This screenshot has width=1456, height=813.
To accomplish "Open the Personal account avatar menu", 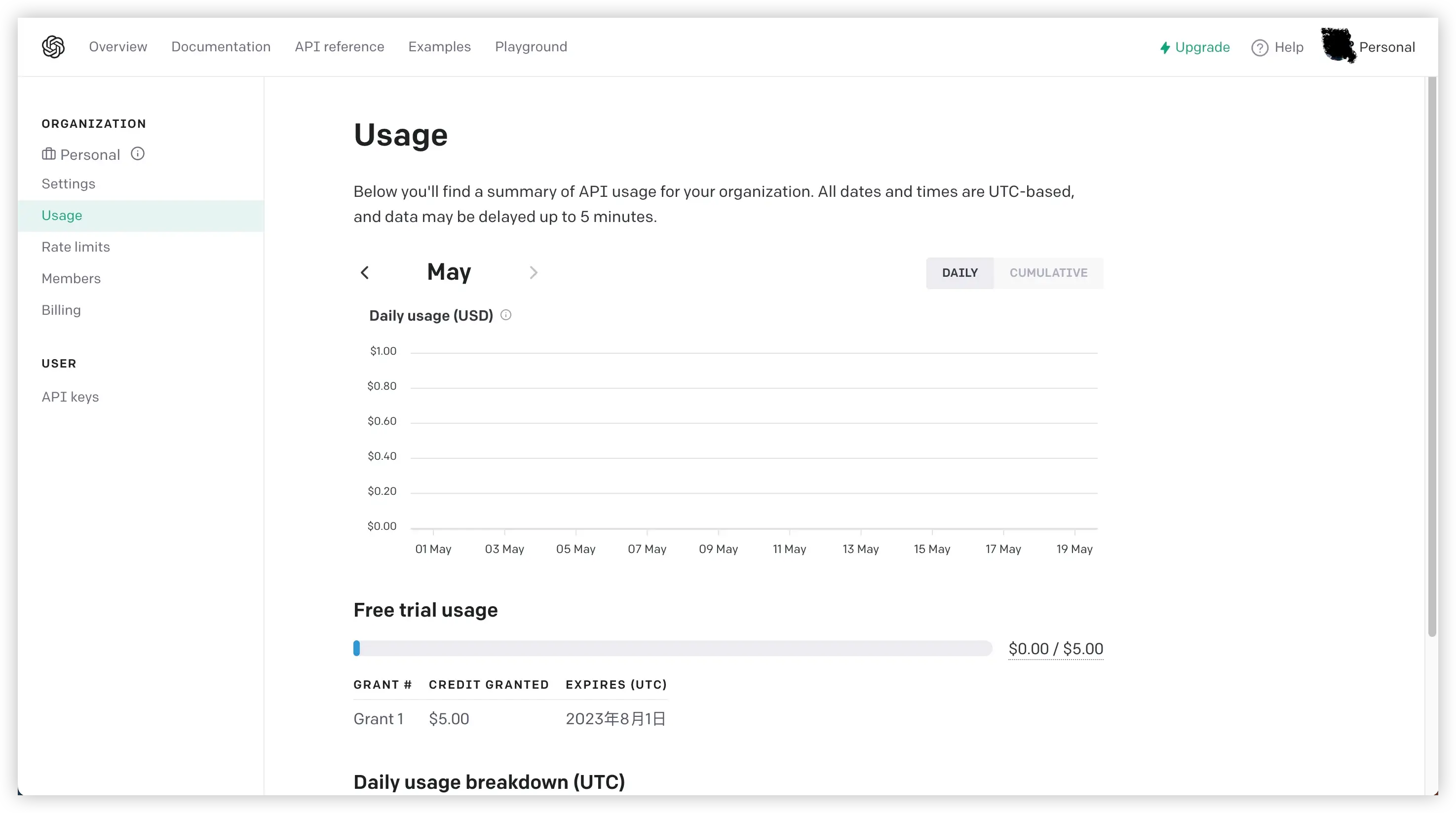I will [x=1338, y=46].
